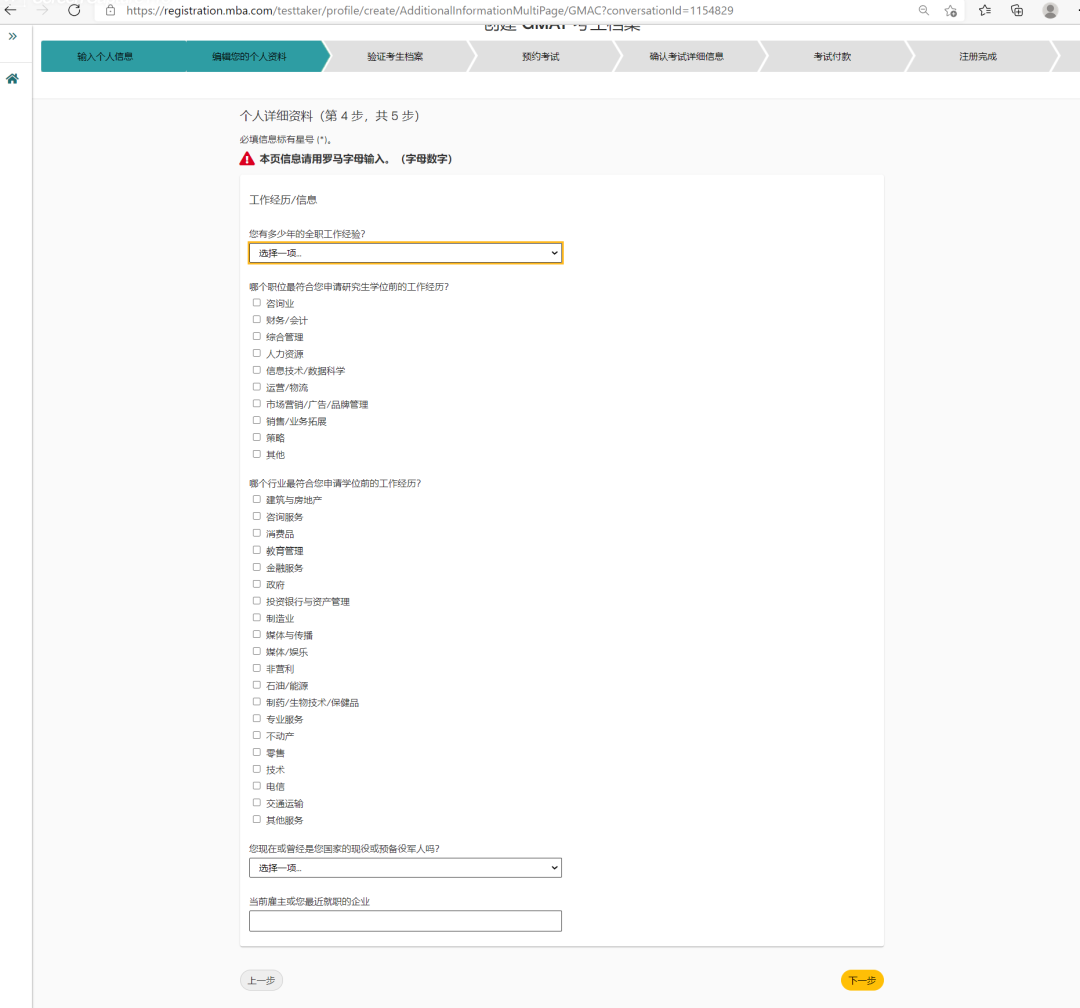The width and height of the screenshot is (1080, 1008).
Task: Click the browser back arrow
Action: 10,10
